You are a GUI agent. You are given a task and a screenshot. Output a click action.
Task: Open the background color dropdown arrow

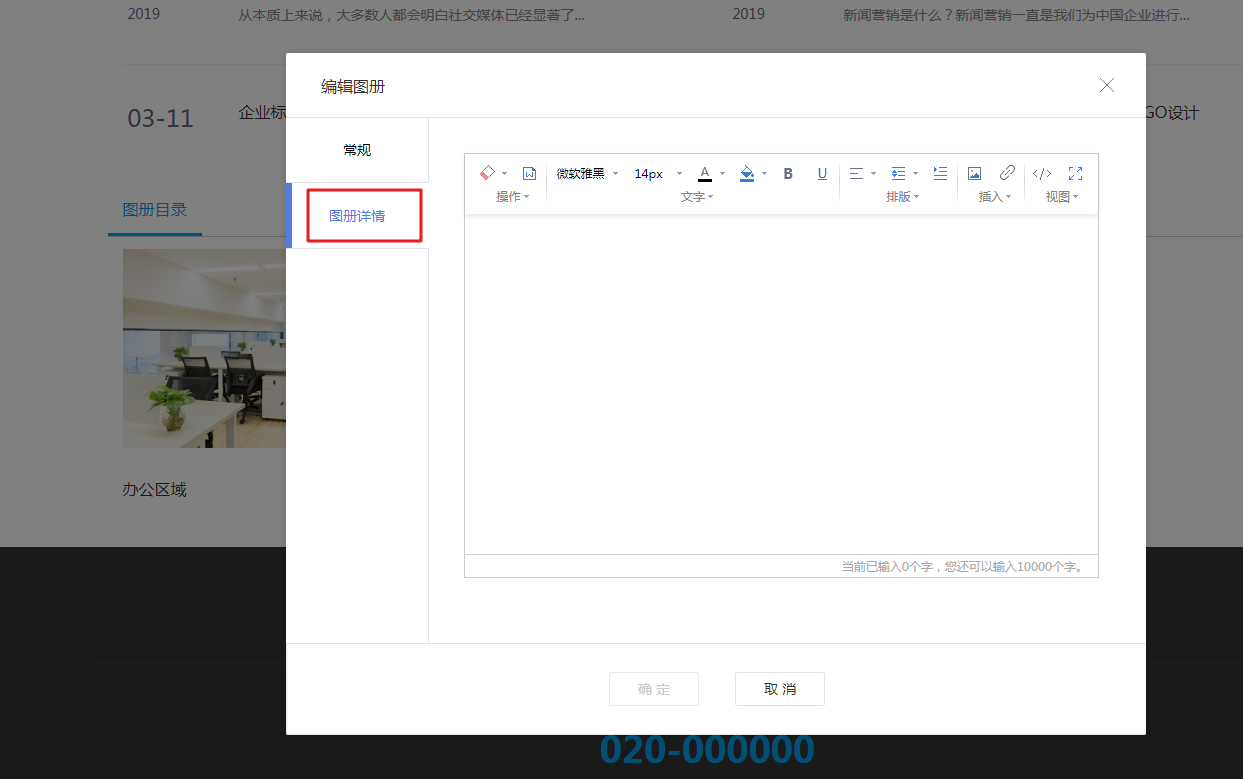click(765, 174)
